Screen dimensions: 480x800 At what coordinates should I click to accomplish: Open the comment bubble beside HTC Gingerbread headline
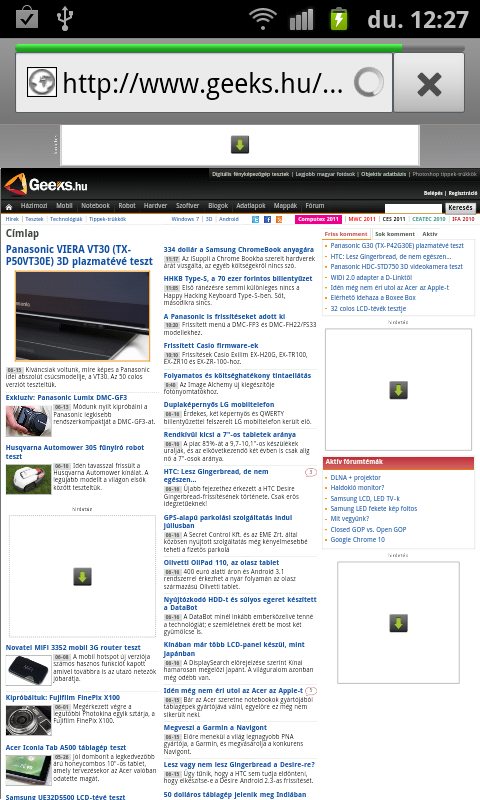tap(311, 472)
